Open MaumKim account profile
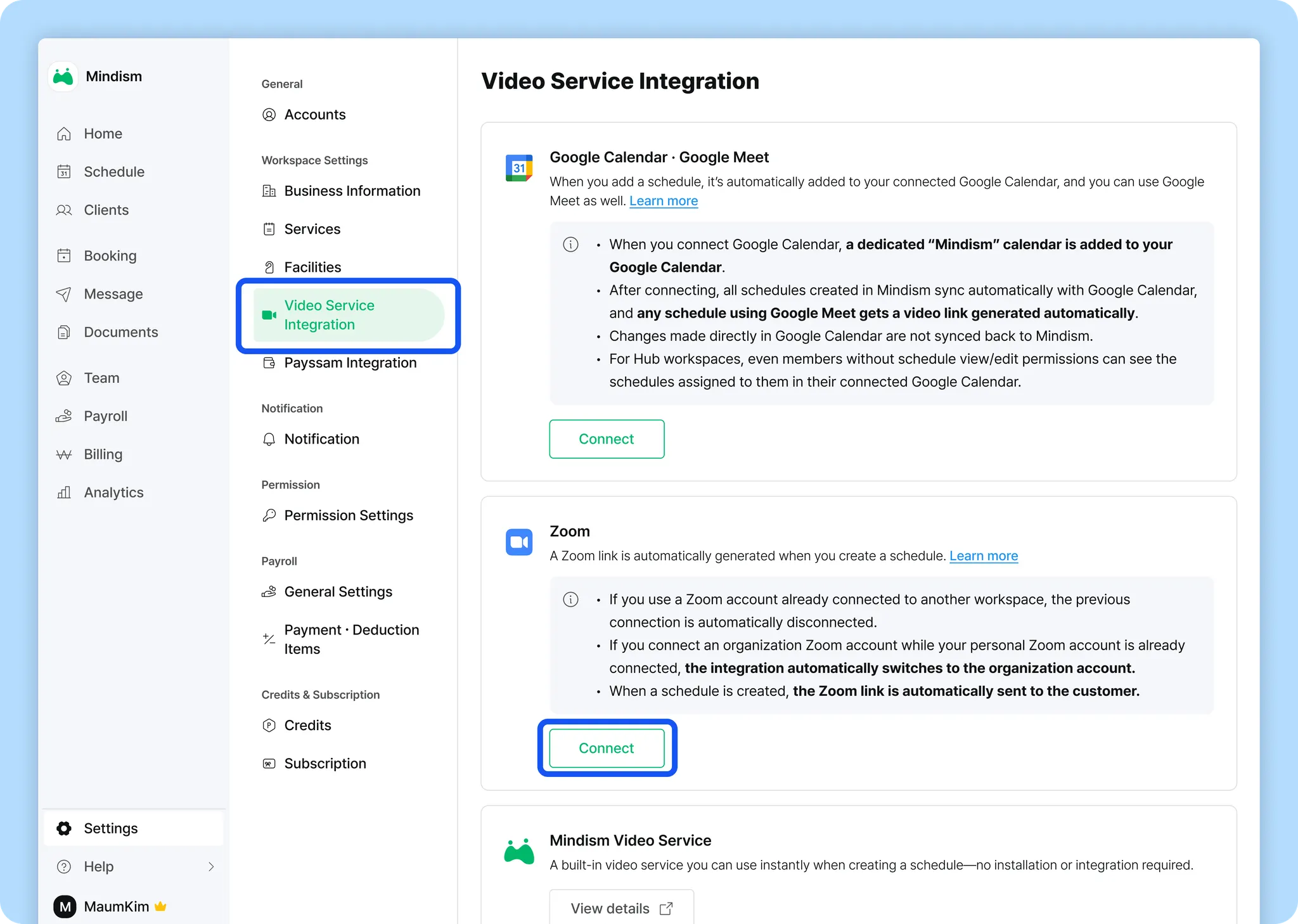This screenshot has height=924, width=1298. [116, 906]
